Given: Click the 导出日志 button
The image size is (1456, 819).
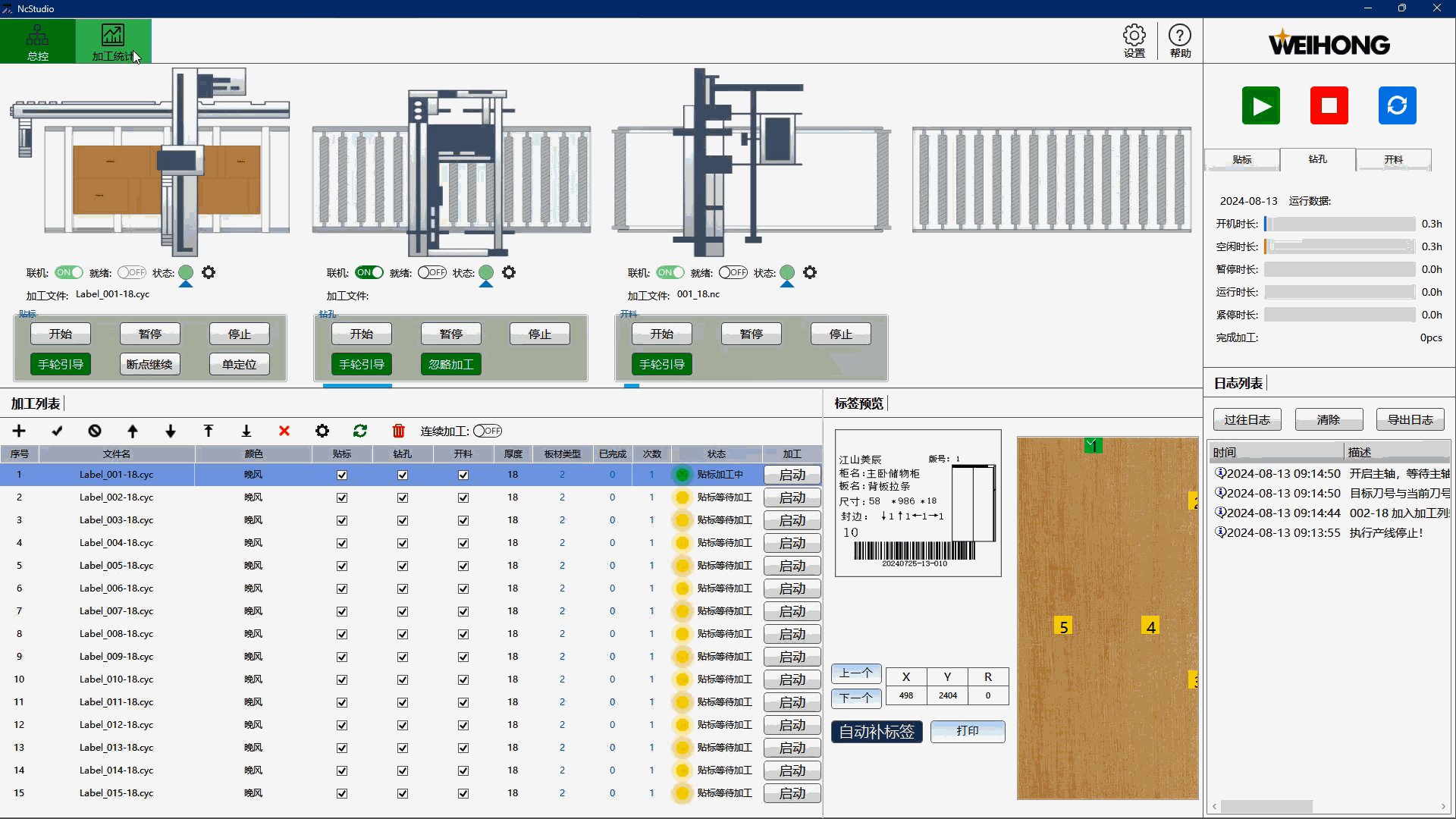Looking at the screenshot, I should pyautogui.click(x=1410, y=419).
